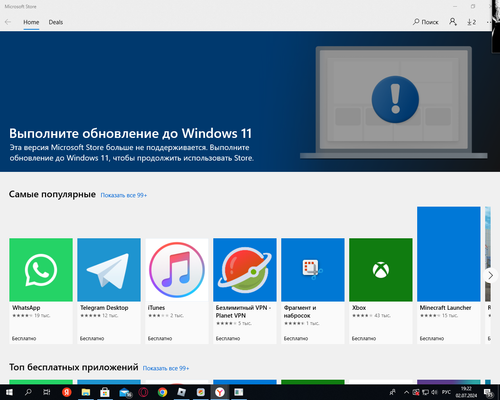The height and width of the screenshot is (400, 500).
Task: Click Показать все 99+ next to Самые популярные
Action: pyautogui.click(x=124, y=195)
